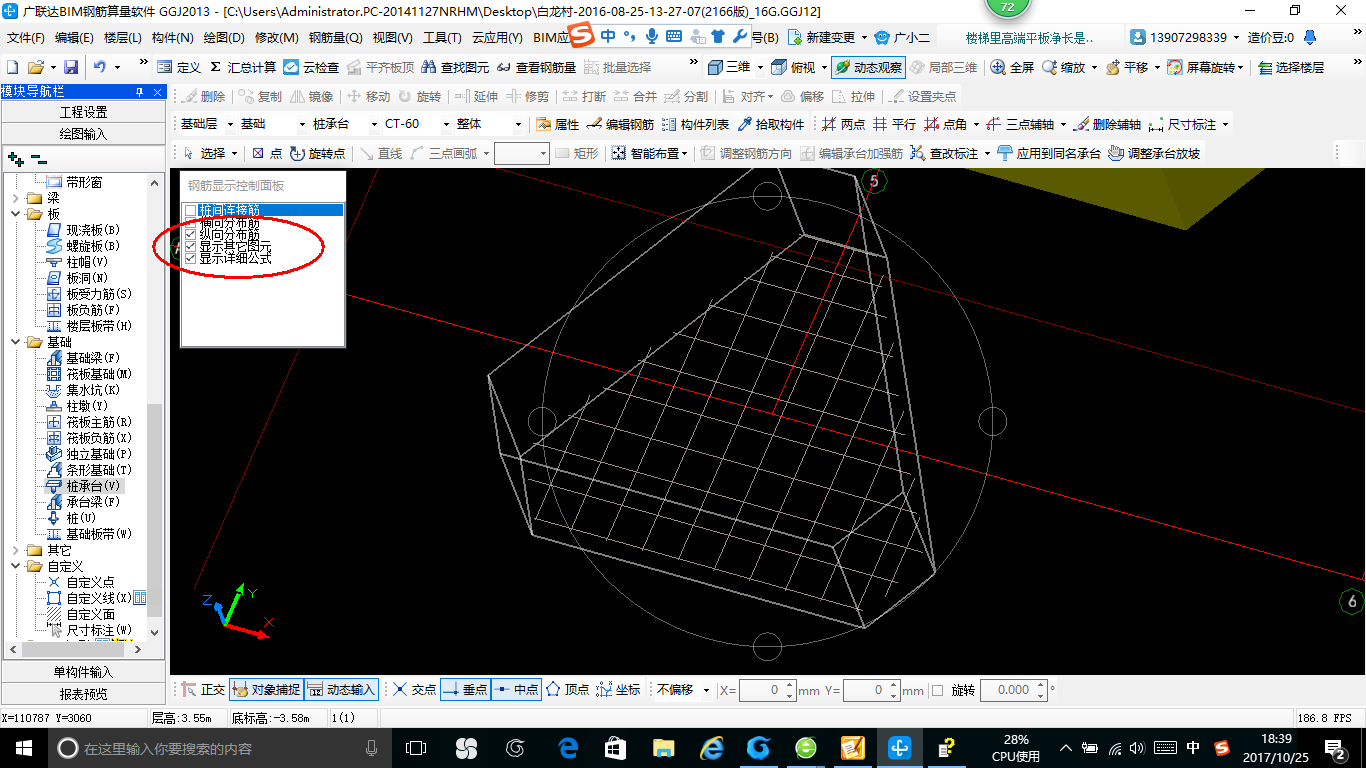Open the 三维 view dropdown arrow
Viewport: 1366px width, 768px height.
click(x=760, y=67)
